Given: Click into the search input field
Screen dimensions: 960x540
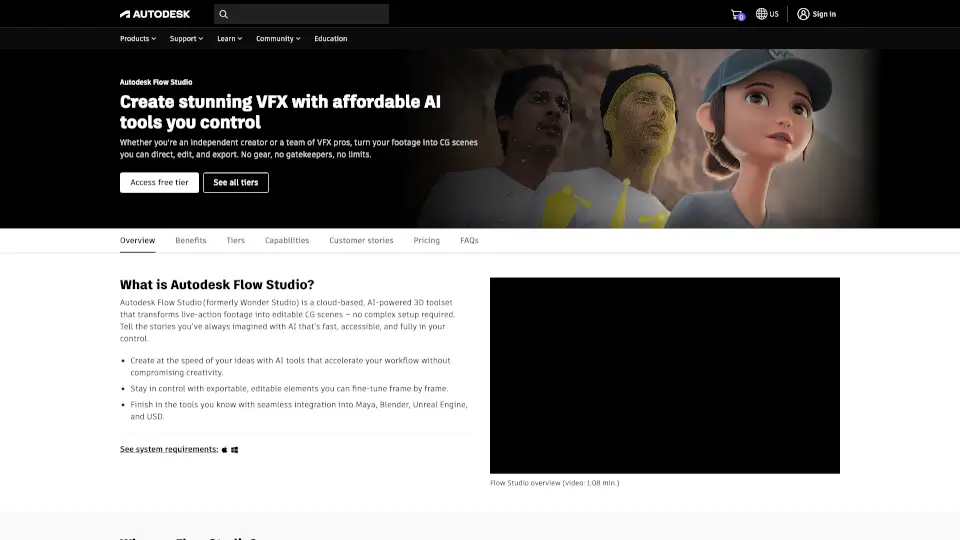Looking at the screenshot, I should pos(301,14).
